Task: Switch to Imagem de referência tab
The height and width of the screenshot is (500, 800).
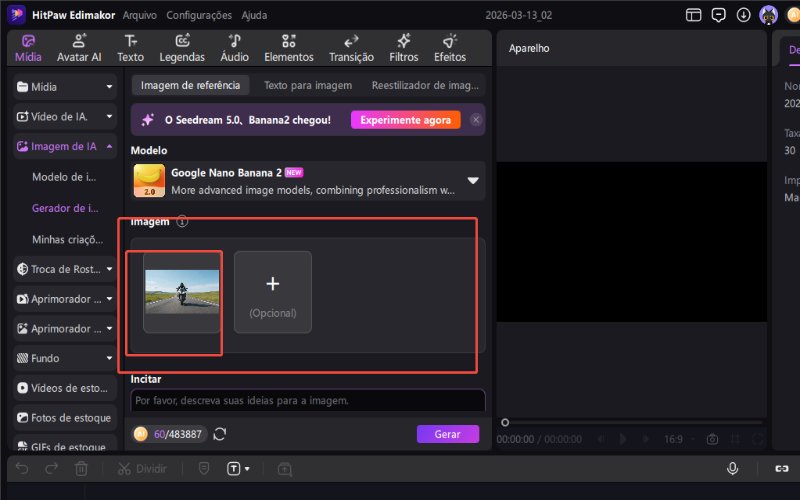Action: pos(190,85)
